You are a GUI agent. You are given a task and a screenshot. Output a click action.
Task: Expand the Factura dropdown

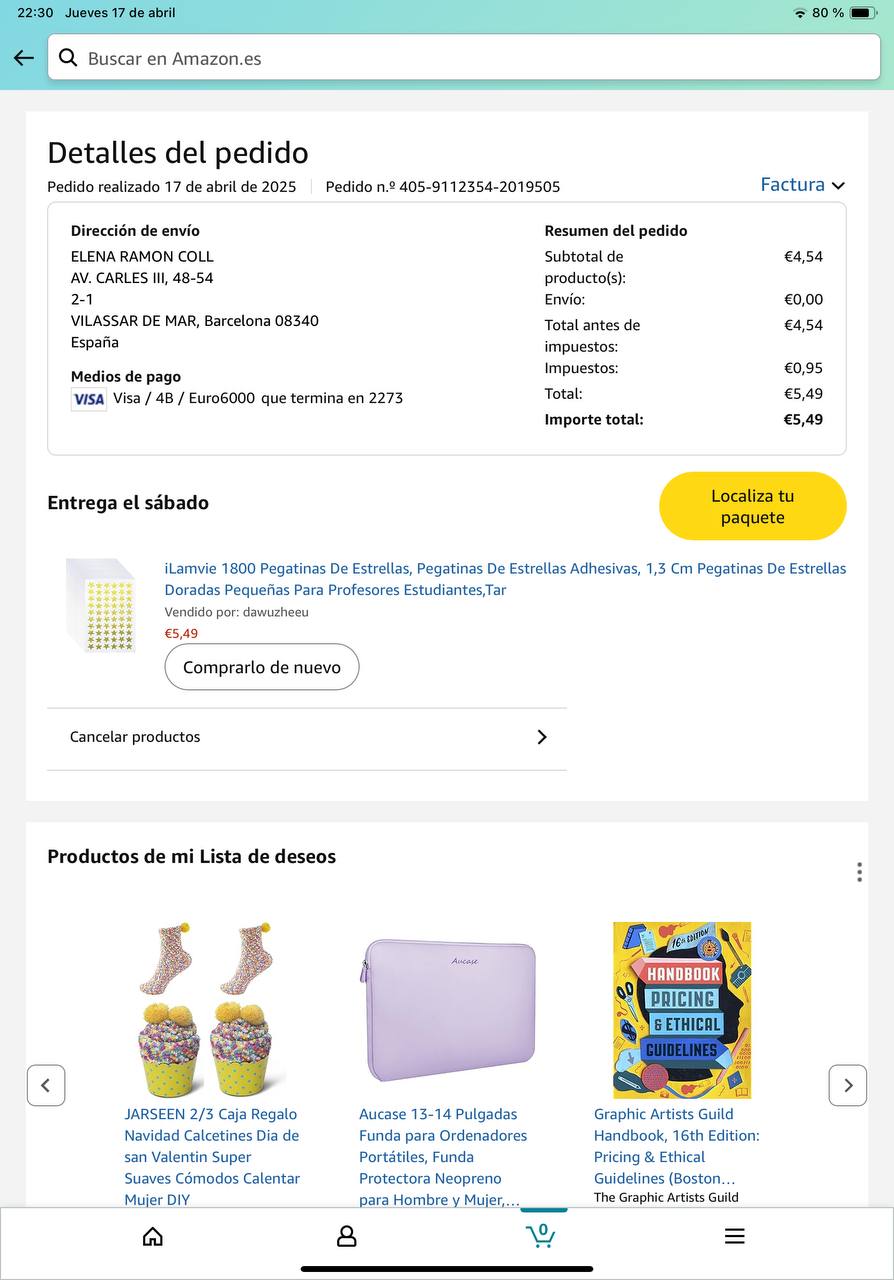click(x=802, y=185)
